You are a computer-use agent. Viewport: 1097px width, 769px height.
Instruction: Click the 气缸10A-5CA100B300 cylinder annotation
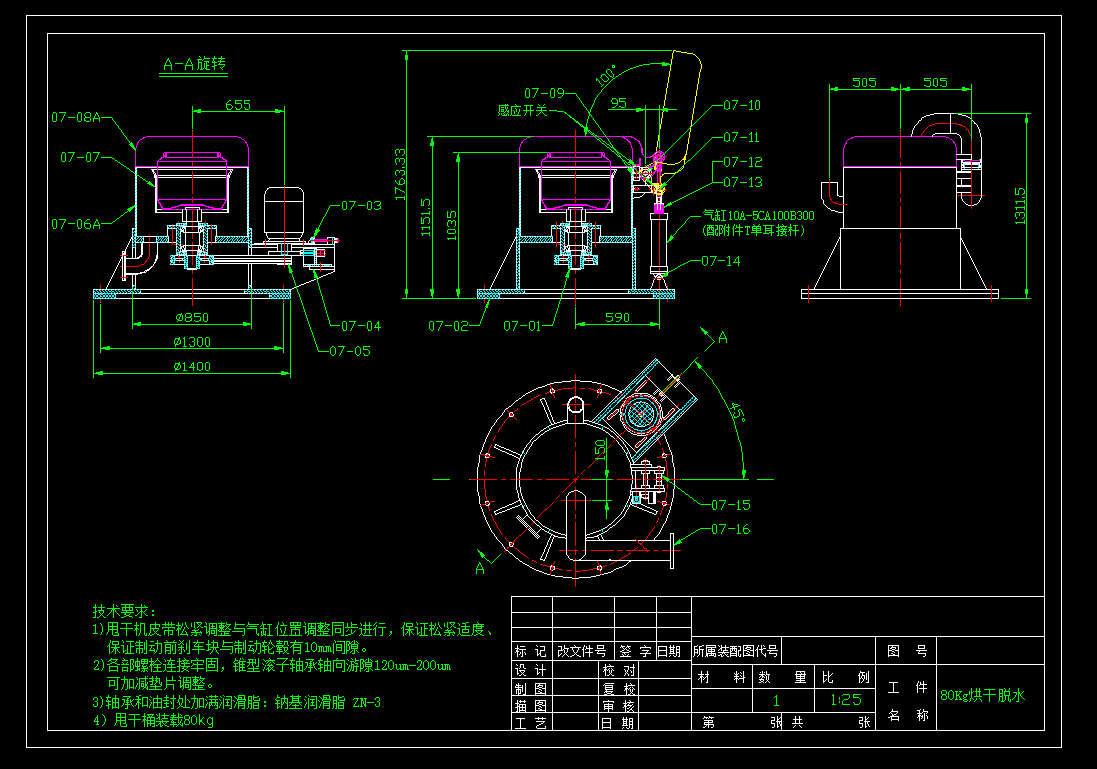pyautogui.click(x=759, y=216)
